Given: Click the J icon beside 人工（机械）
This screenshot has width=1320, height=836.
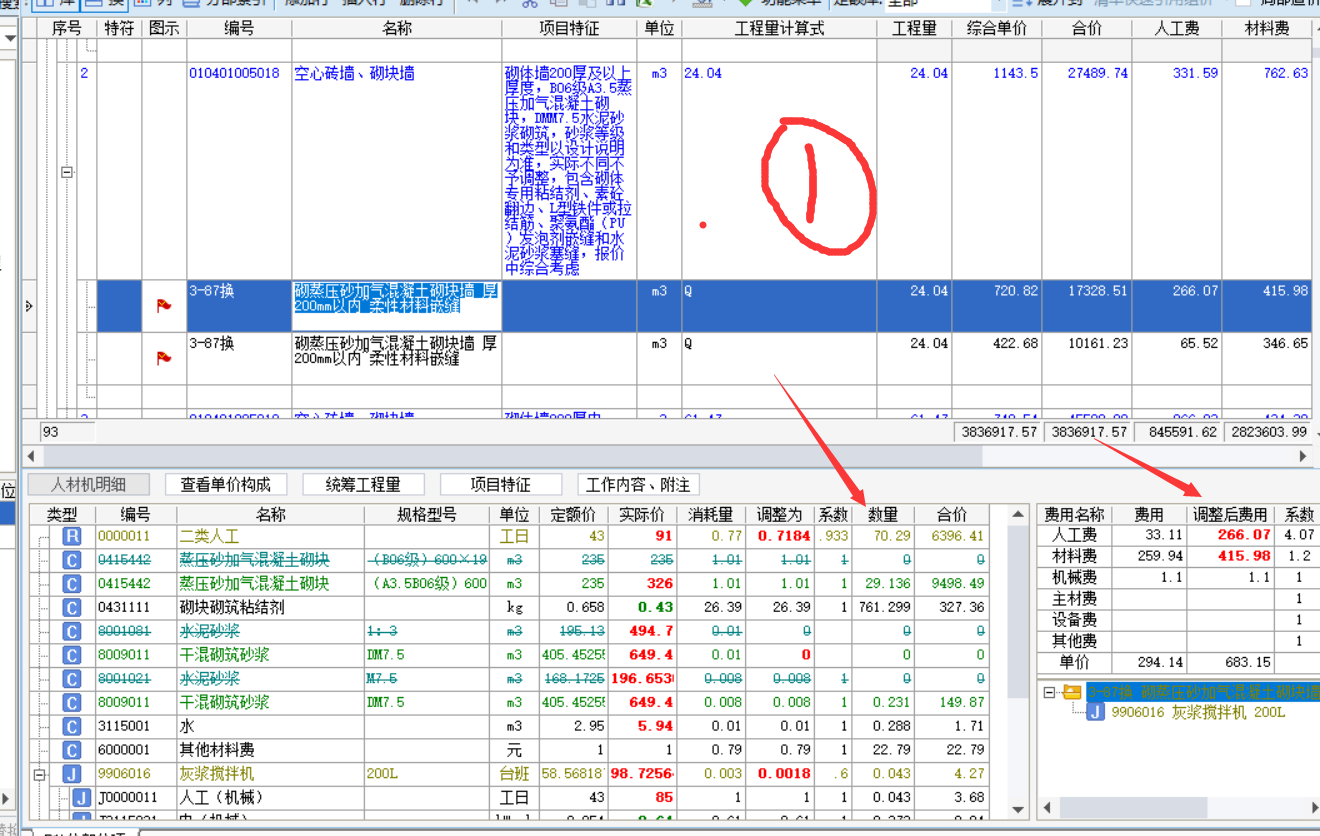Looking at the screenshot, I should pos(84,797).
